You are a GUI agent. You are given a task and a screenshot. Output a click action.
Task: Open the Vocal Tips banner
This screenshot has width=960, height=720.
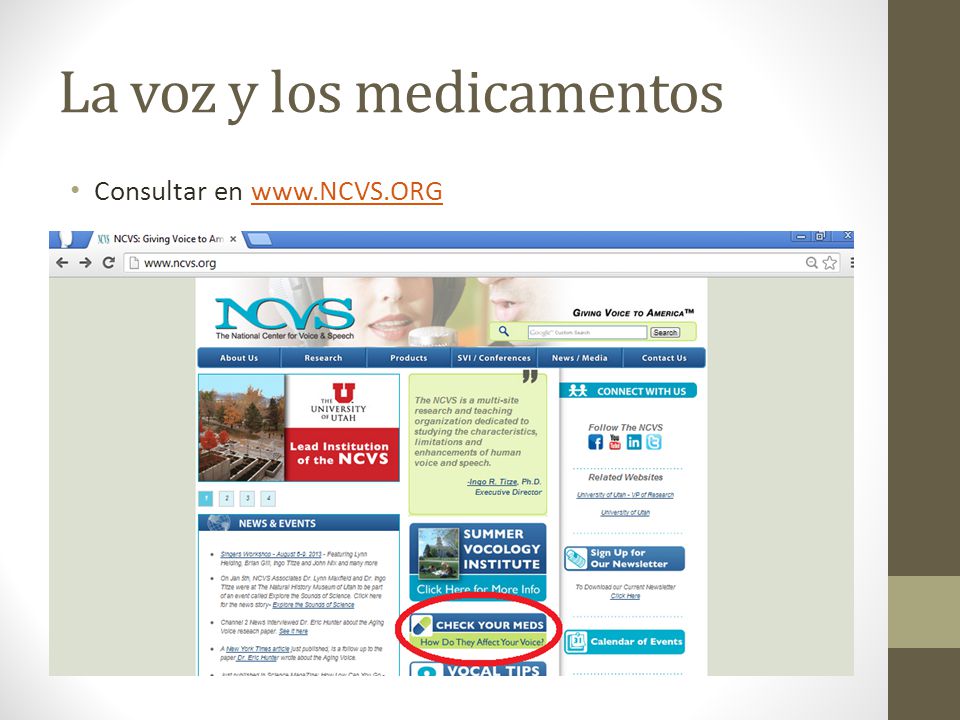point(478,670)
